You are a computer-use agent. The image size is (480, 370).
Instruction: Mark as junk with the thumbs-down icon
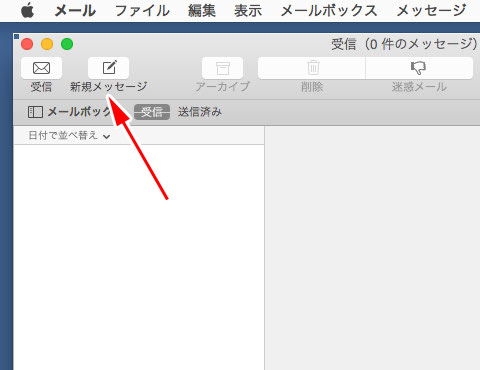coord(419,68)
